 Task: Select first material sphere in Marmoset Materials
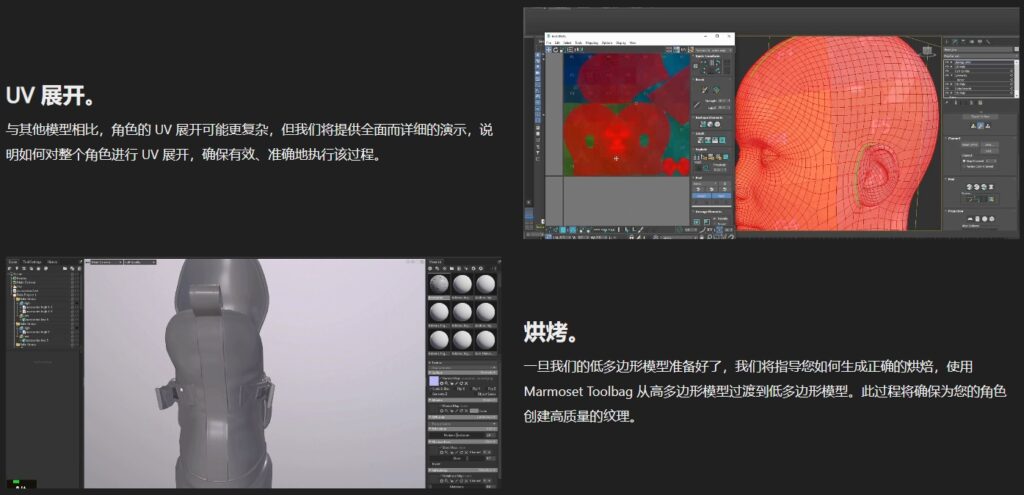click(x=439, y=284)
